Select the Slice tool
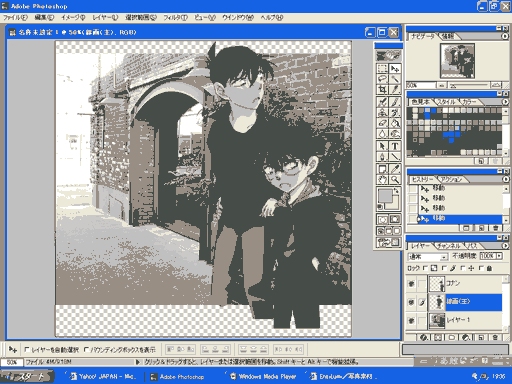Image resolution: width=512 pixels, height=384 pixels. (395, 89)
